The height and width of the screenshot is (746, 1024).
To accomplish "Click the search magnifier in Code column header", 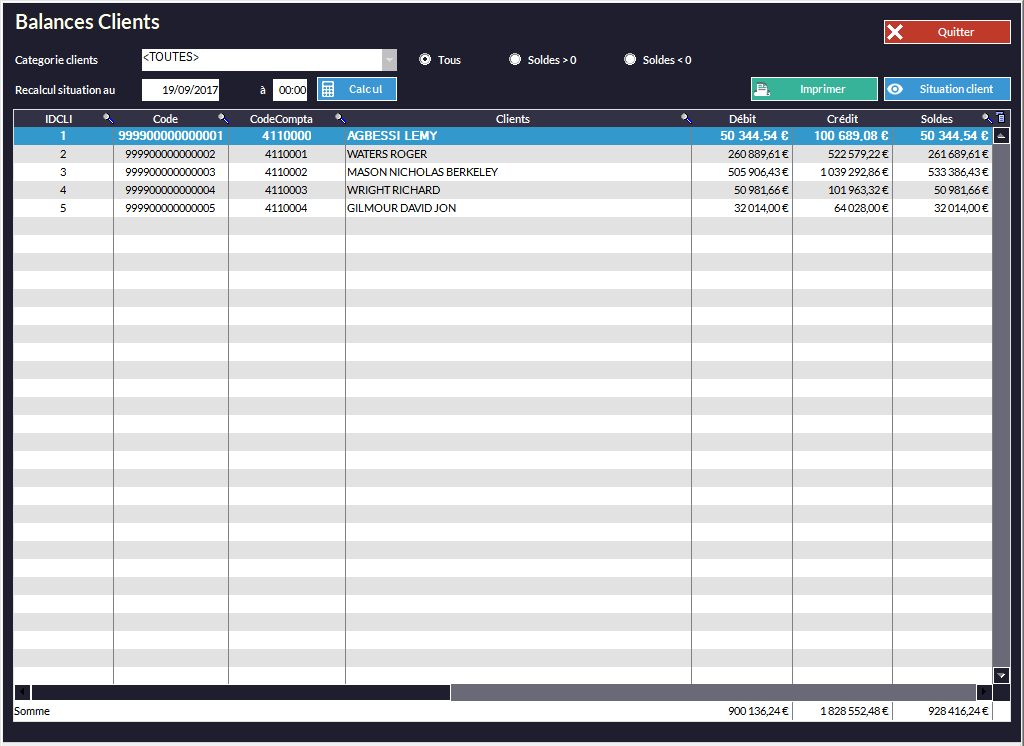I will [x=223, y=119].
